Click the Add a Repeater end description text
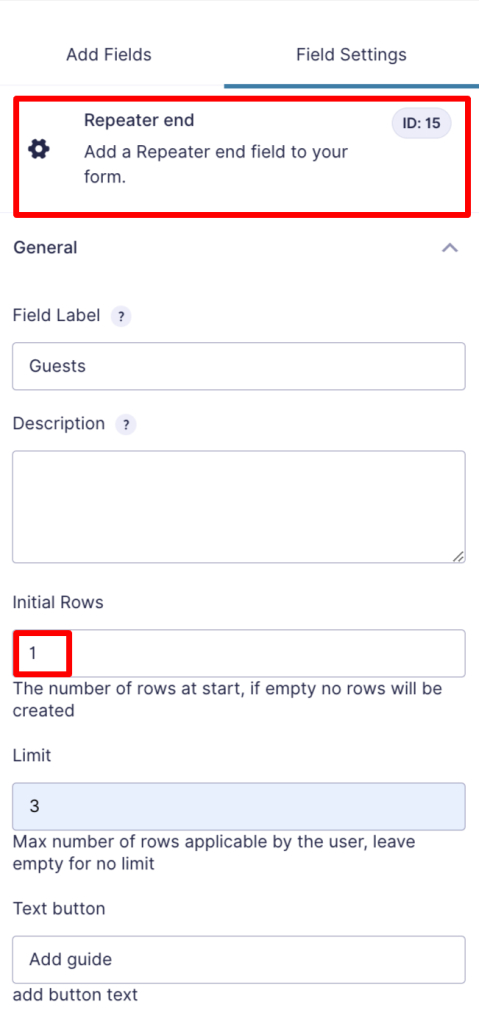479x1024 pixels. pyautogui.click(x=216, y=164)
